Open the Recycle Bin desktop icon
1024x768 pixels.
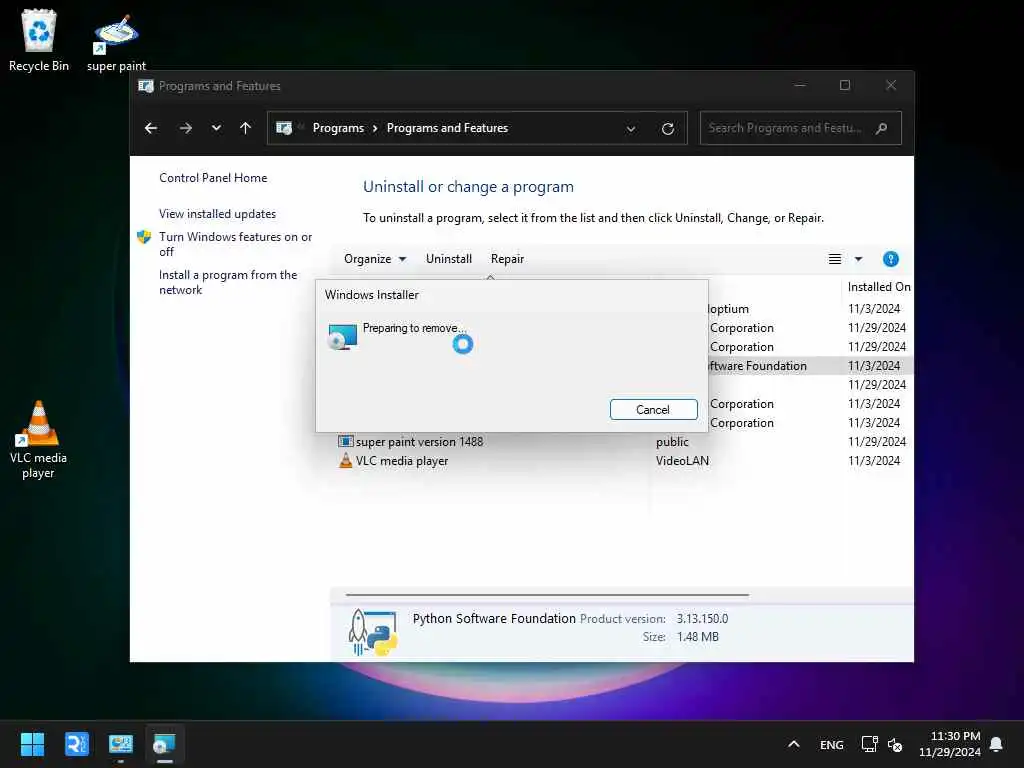(39, 40)
